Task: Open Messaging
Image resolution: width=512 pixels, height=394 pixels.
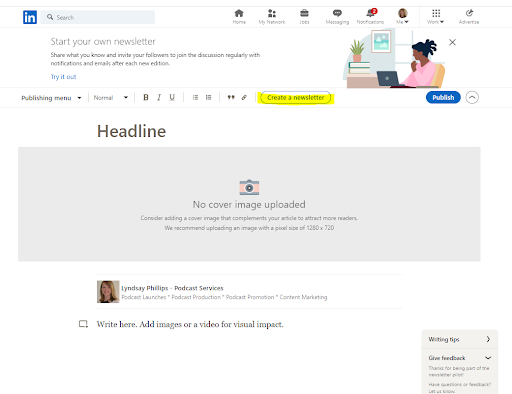Action: 337,17
